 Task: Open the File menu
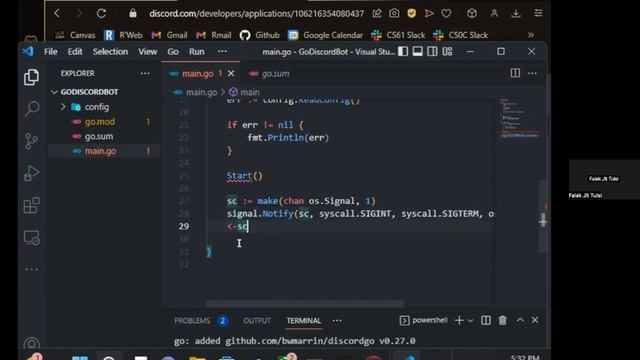coord(51,52)
